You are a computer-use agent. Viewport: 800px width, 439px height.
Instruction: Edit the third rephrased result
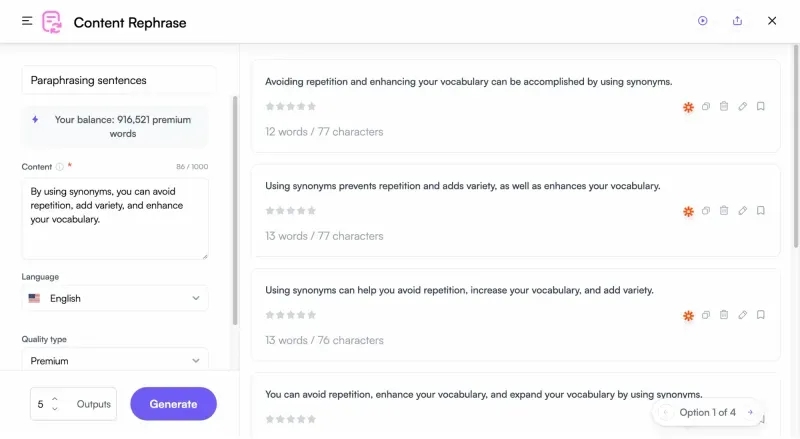742,315
